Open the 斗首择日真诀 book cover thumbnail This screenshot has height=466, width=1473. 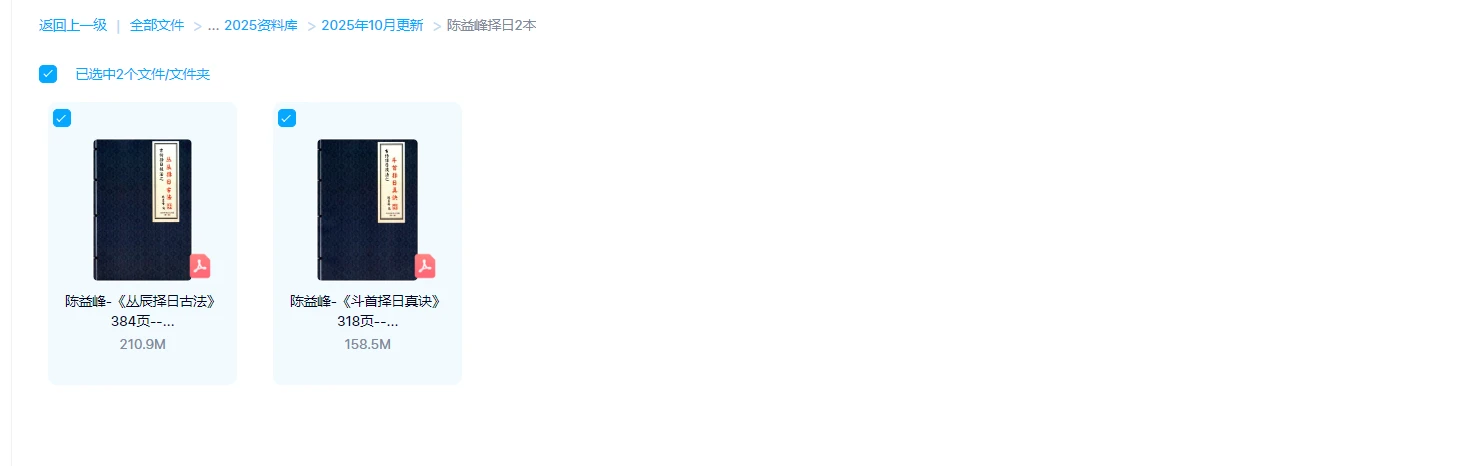click(368, 210)
